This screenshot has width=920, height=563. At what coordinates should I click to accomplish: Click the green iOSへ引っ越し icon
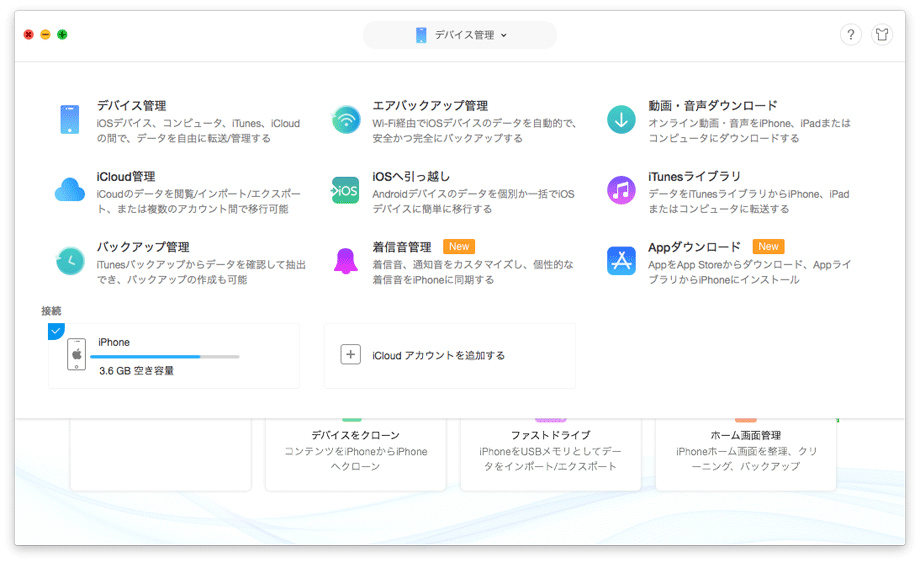point(346,191)
